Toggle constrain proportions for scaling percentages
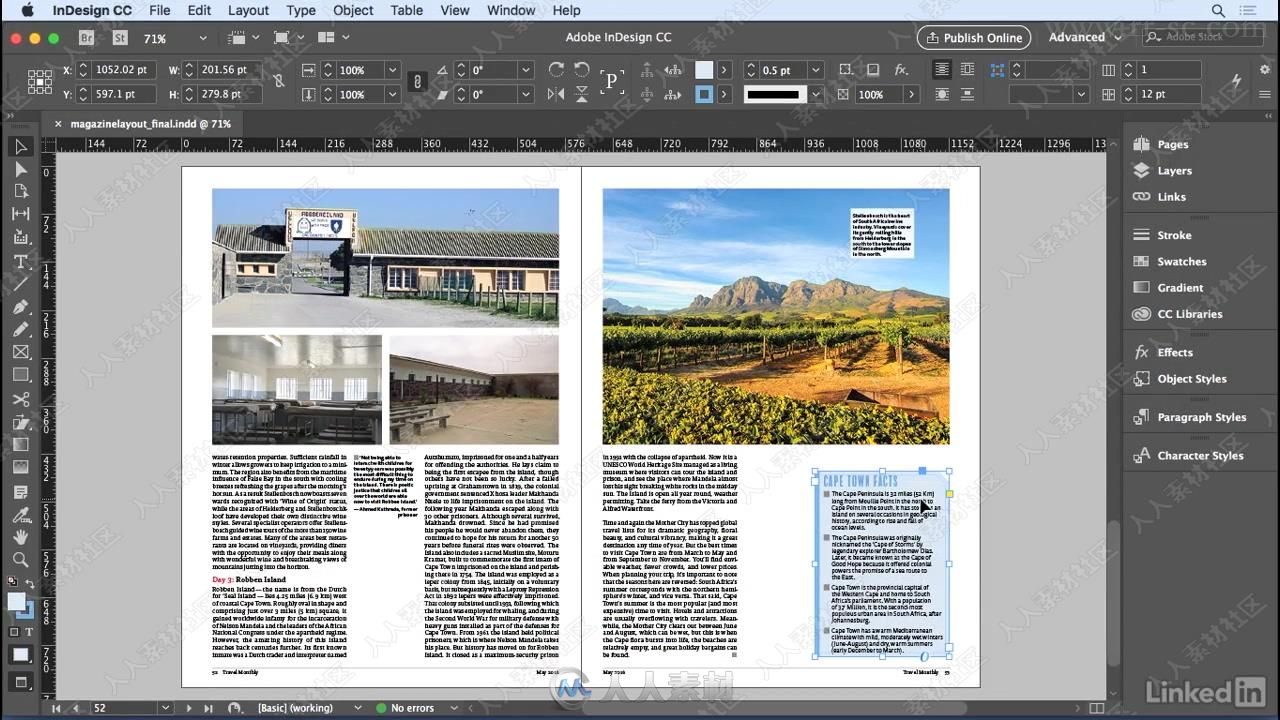The height and width of the screenshot is (720, 1280). 418,82
